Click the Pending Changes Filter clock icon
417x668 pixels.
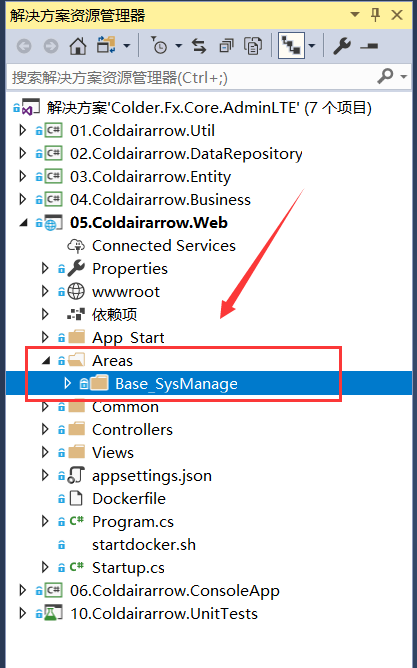(x=159, y=46)
